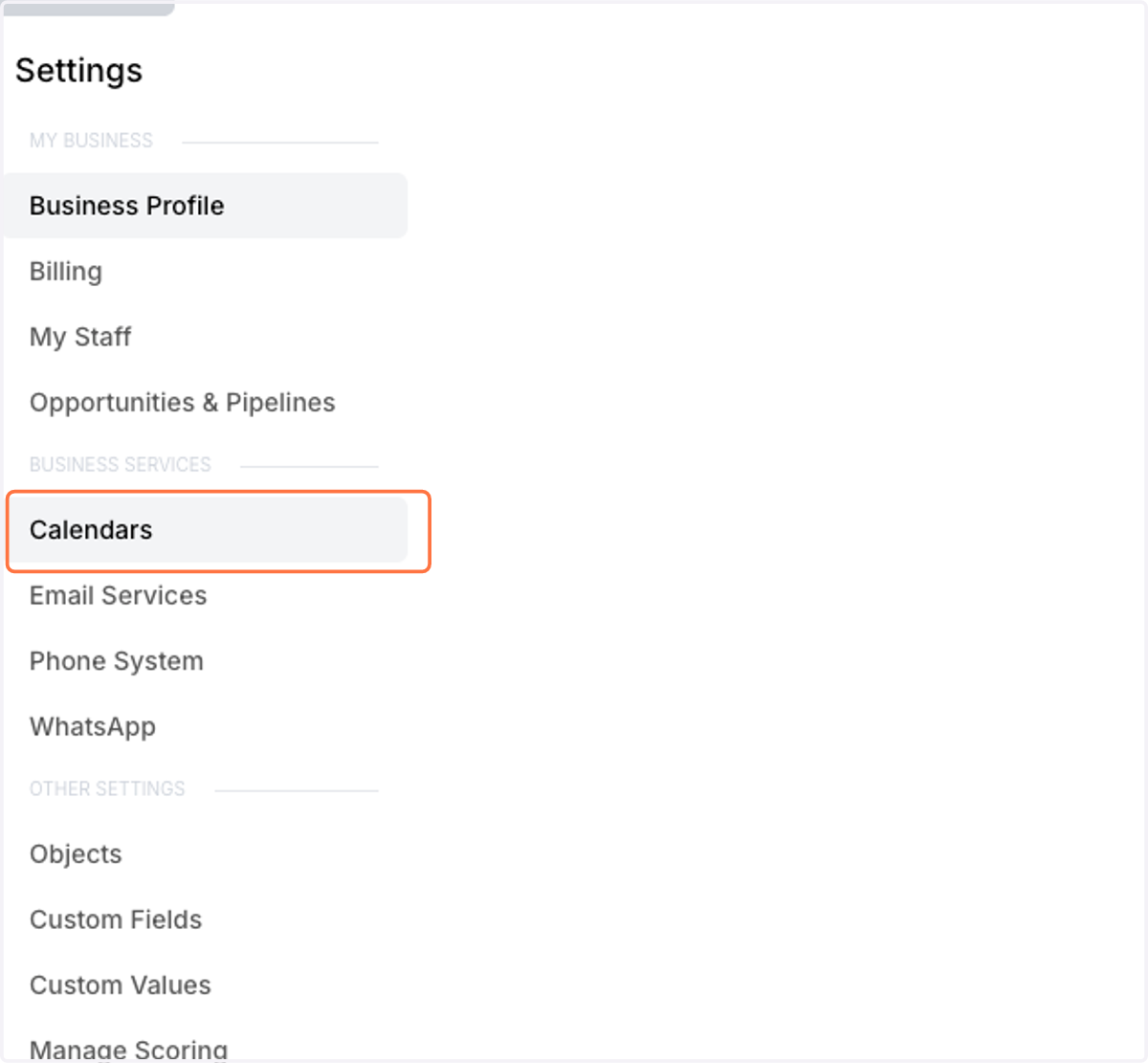Click the OTHER SETTINGS section label
The image size is (1148, 1063).
107,789
